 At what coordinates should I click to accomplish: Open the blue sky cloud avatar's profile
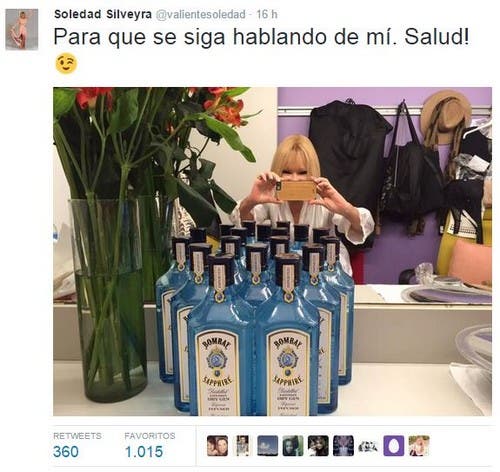click(268, 446)
